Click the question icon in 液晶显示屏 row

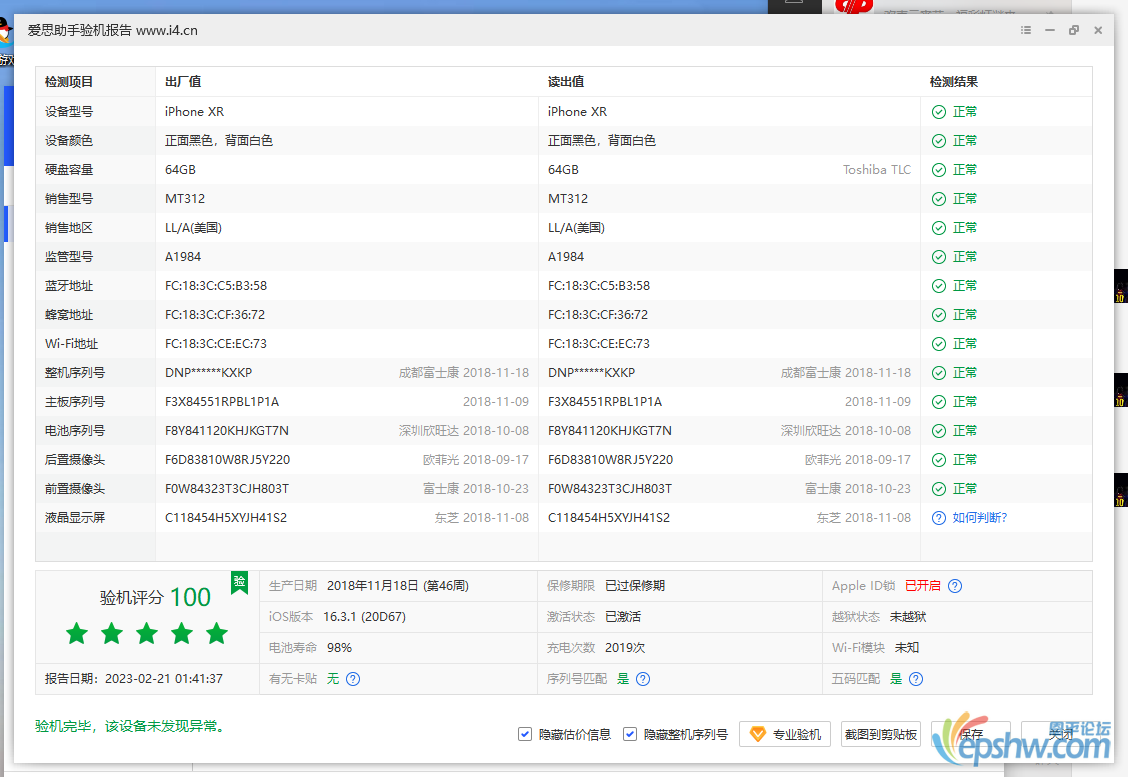939,518
